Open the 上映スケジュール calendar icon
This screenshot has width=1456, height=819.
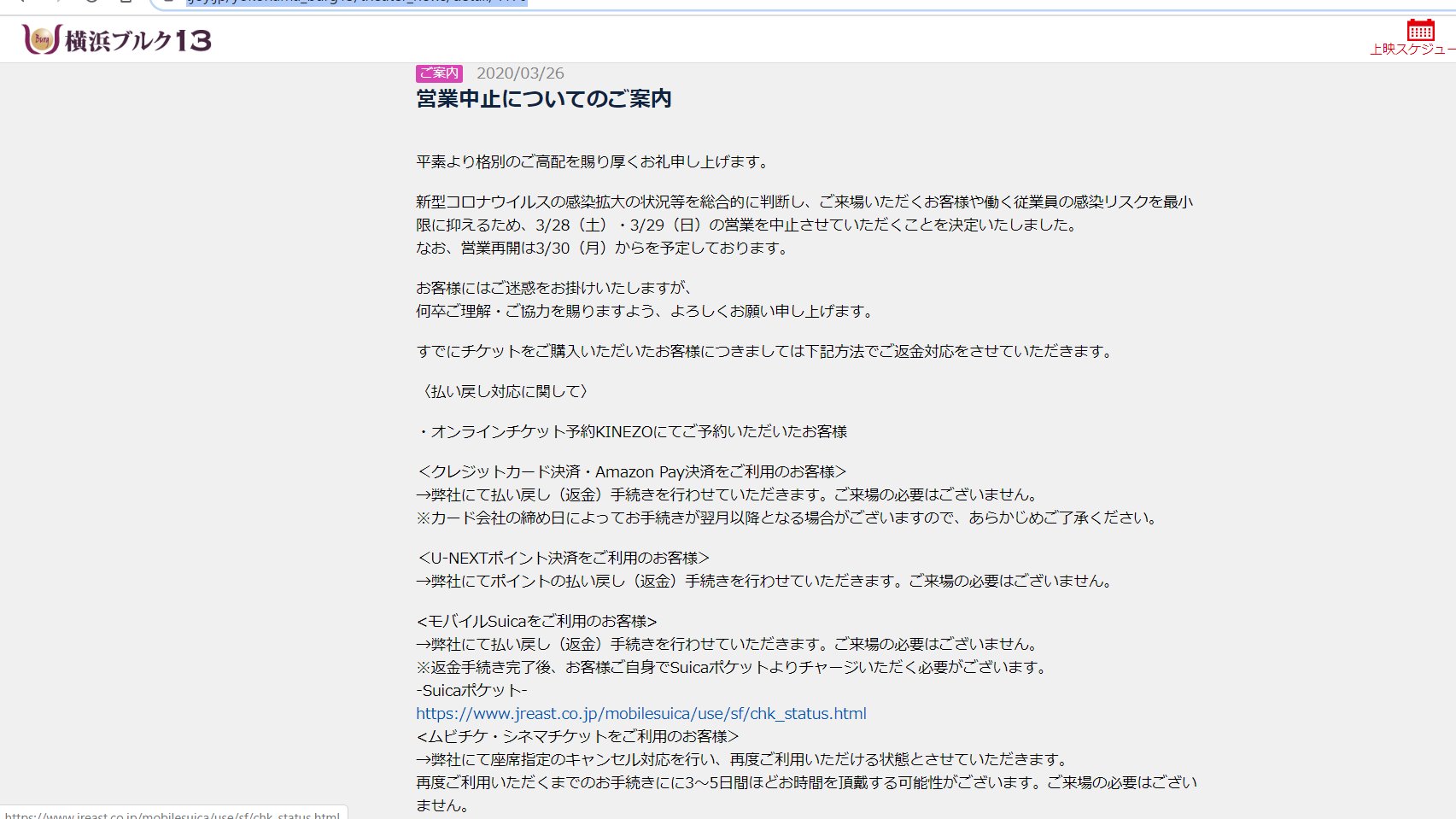coord(1421,30)
